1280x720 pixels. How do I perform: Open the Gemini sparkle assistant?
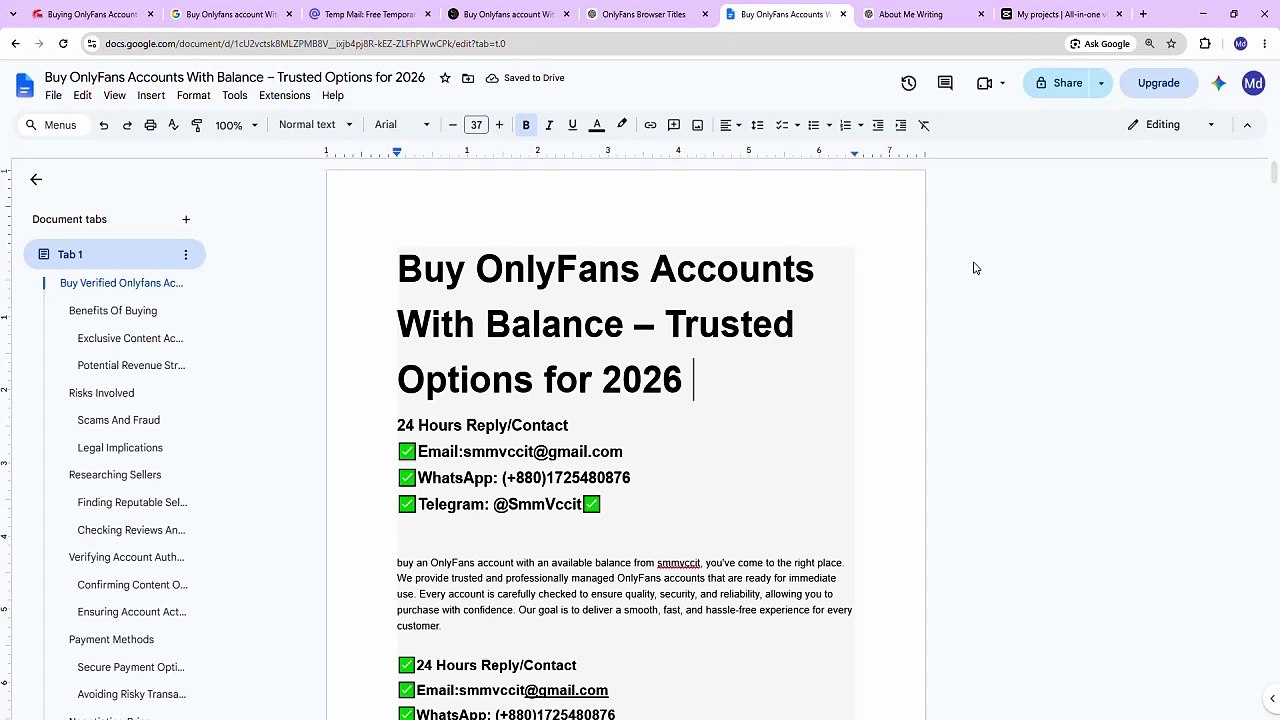point(1218,84)
